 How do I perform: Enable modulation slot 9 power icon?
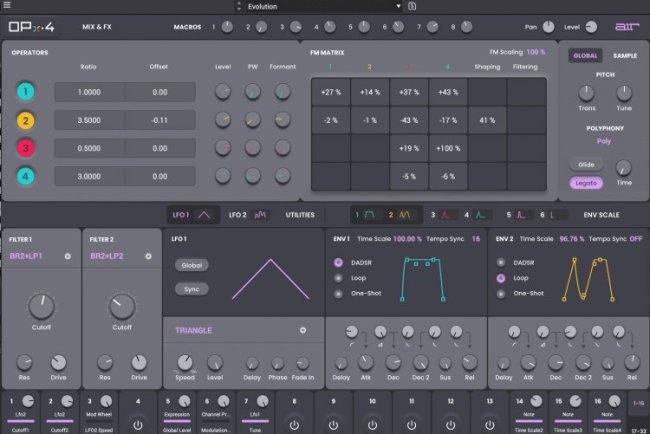pyautogui.click(x=333, y=425)
